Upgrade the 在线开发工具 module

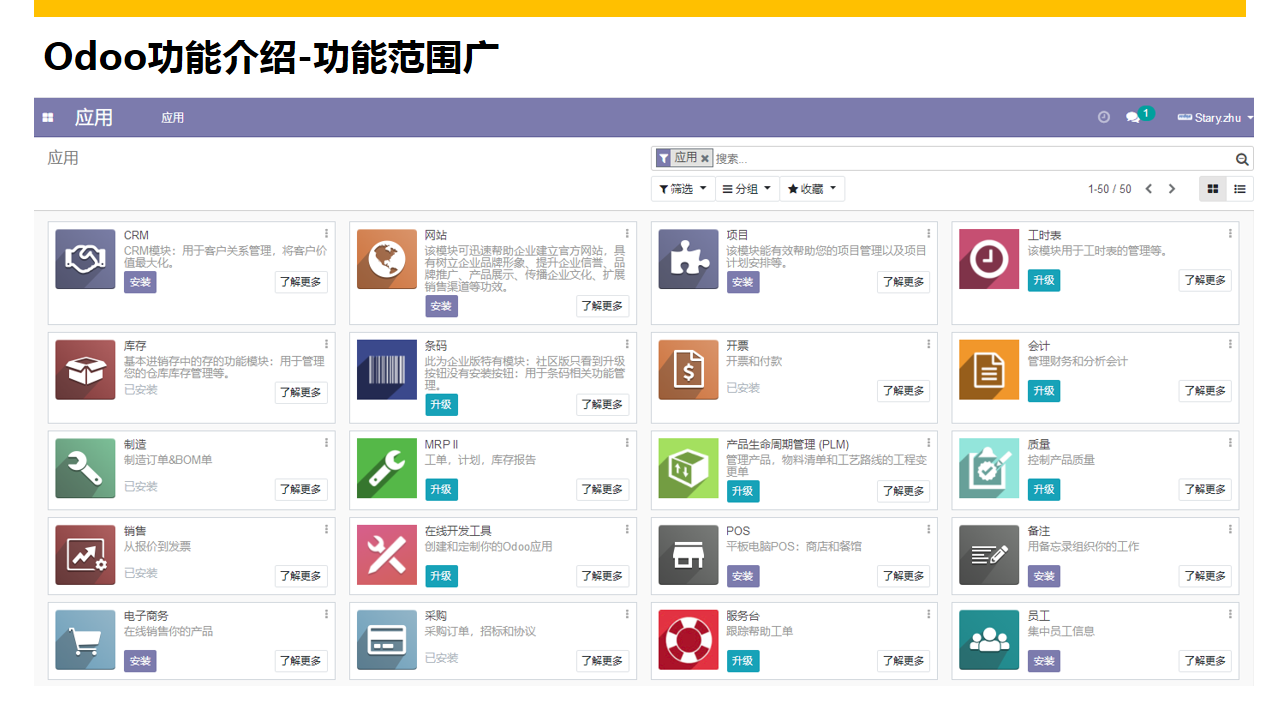(441, 576)
